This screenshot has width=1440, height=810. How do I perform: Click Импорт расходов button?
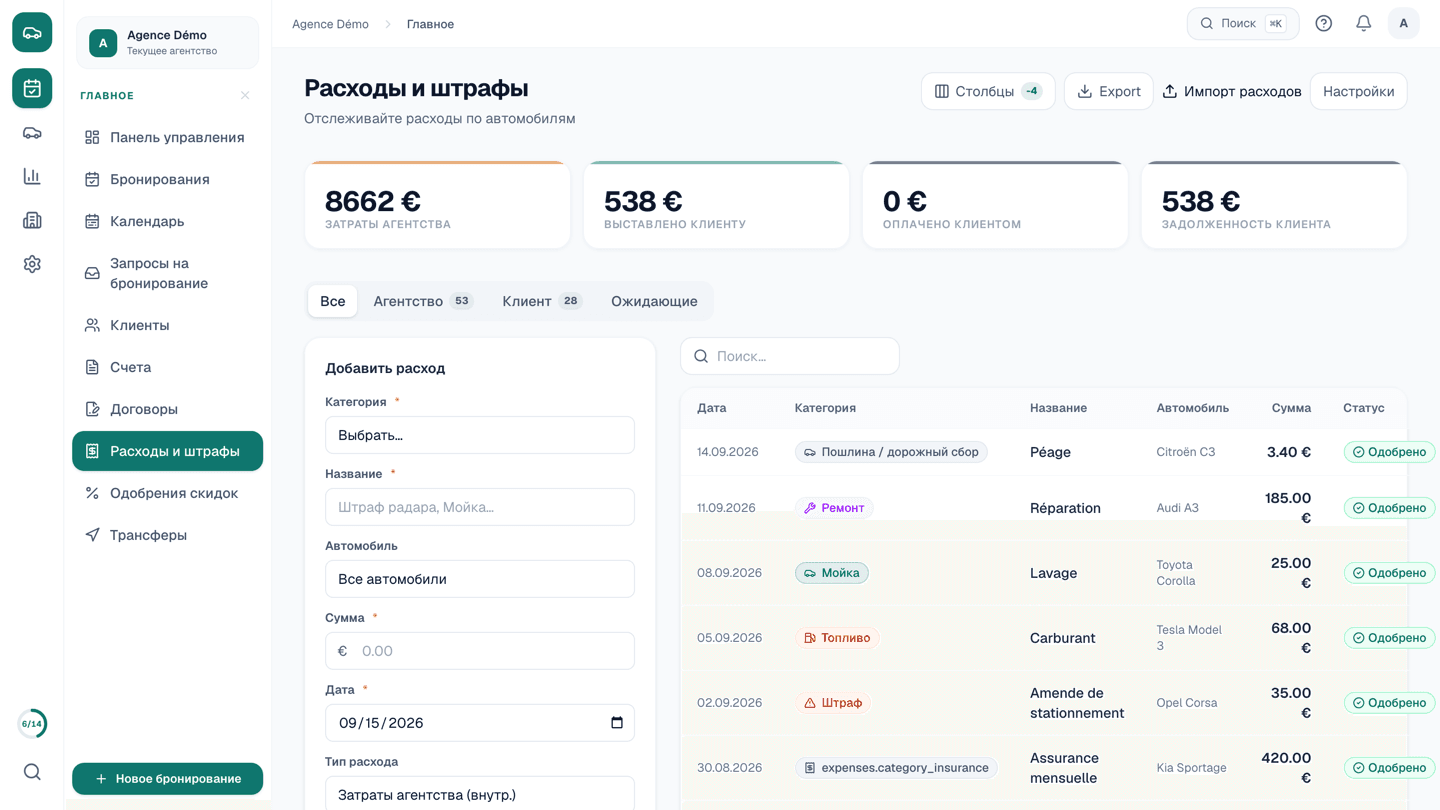coord(1232,91)
